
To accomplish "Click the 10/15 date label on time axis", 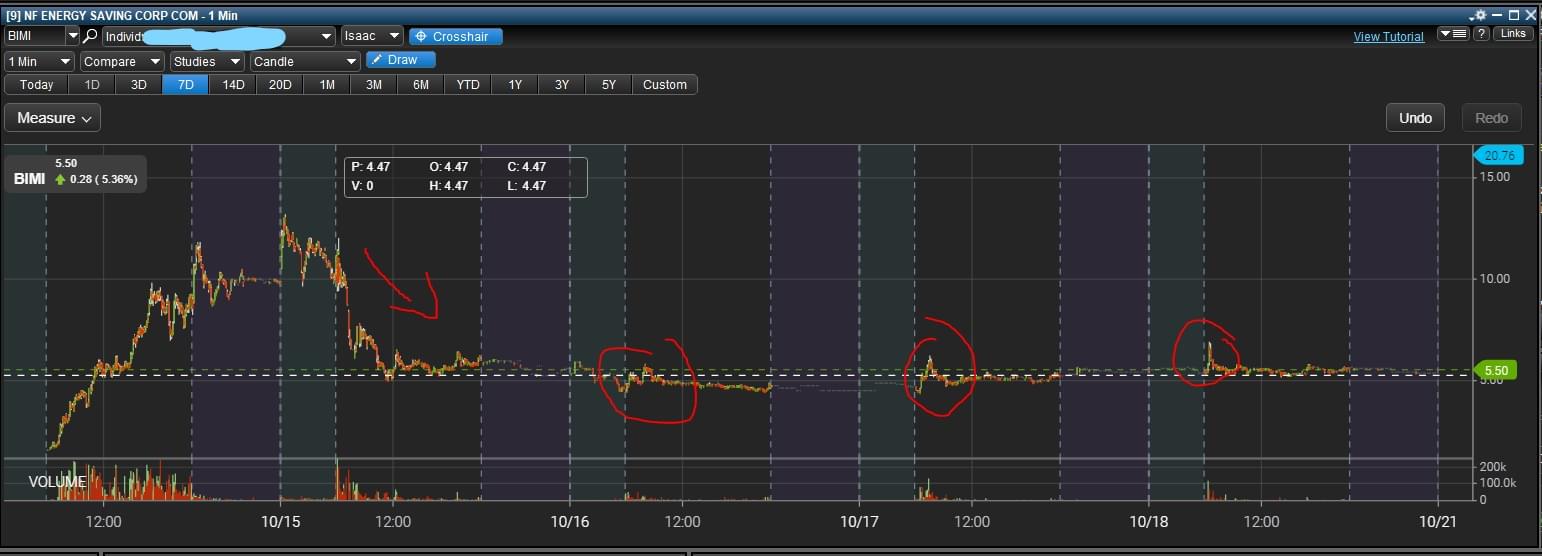I will click(281, 521).
